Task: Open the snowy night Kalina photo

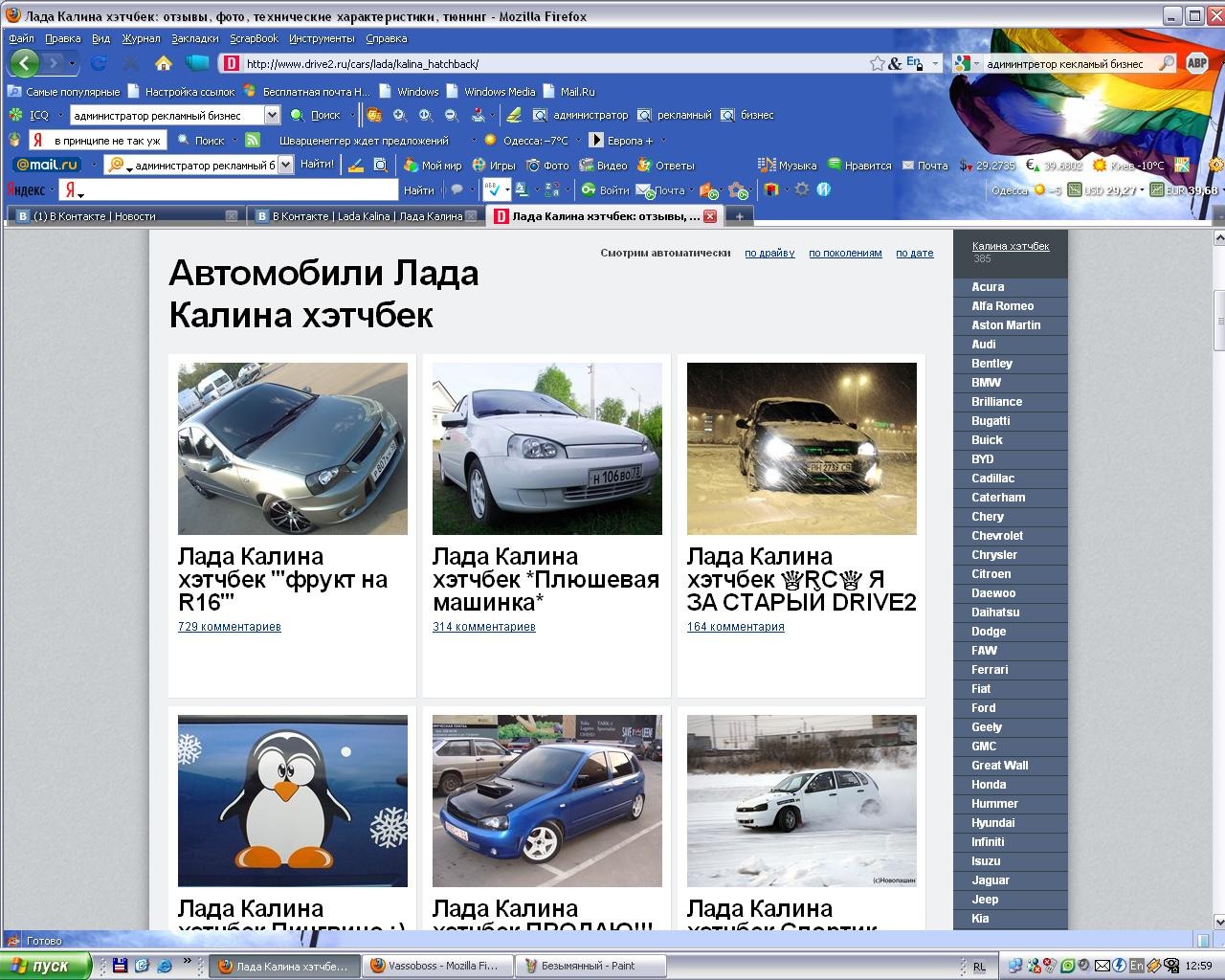Action: [802, 449]
